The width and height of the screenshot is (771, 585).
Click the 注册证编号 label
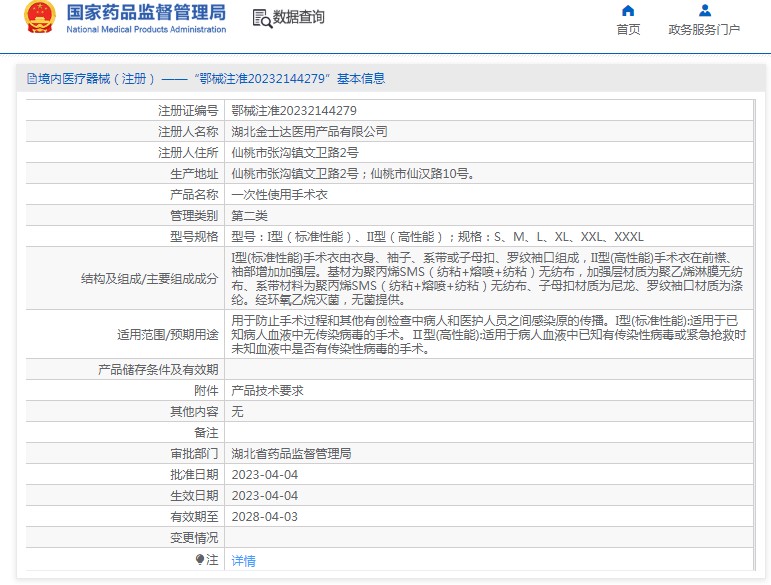click(x=188, y=111)
